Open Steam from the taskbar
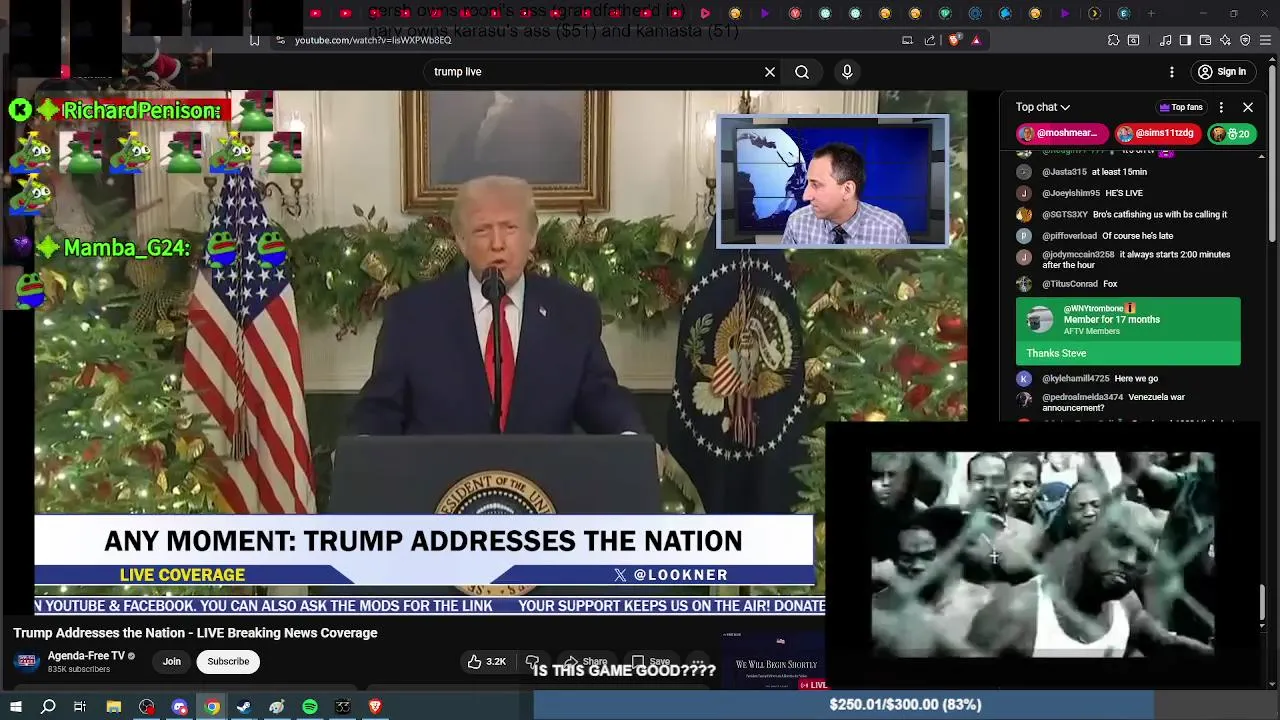Image resolution: width=1280 pixels, height=720 pixels. click(244, 707)
